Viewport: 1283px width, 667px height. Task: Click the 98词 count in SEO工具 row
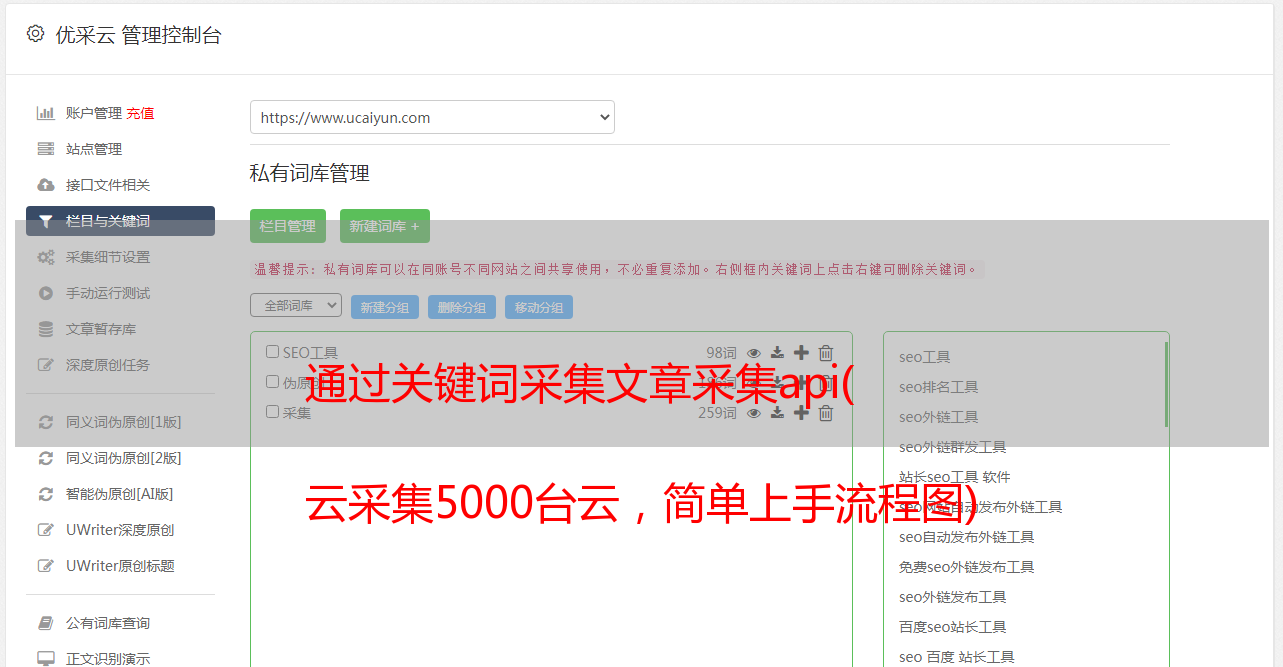click(x=721, y=353)
